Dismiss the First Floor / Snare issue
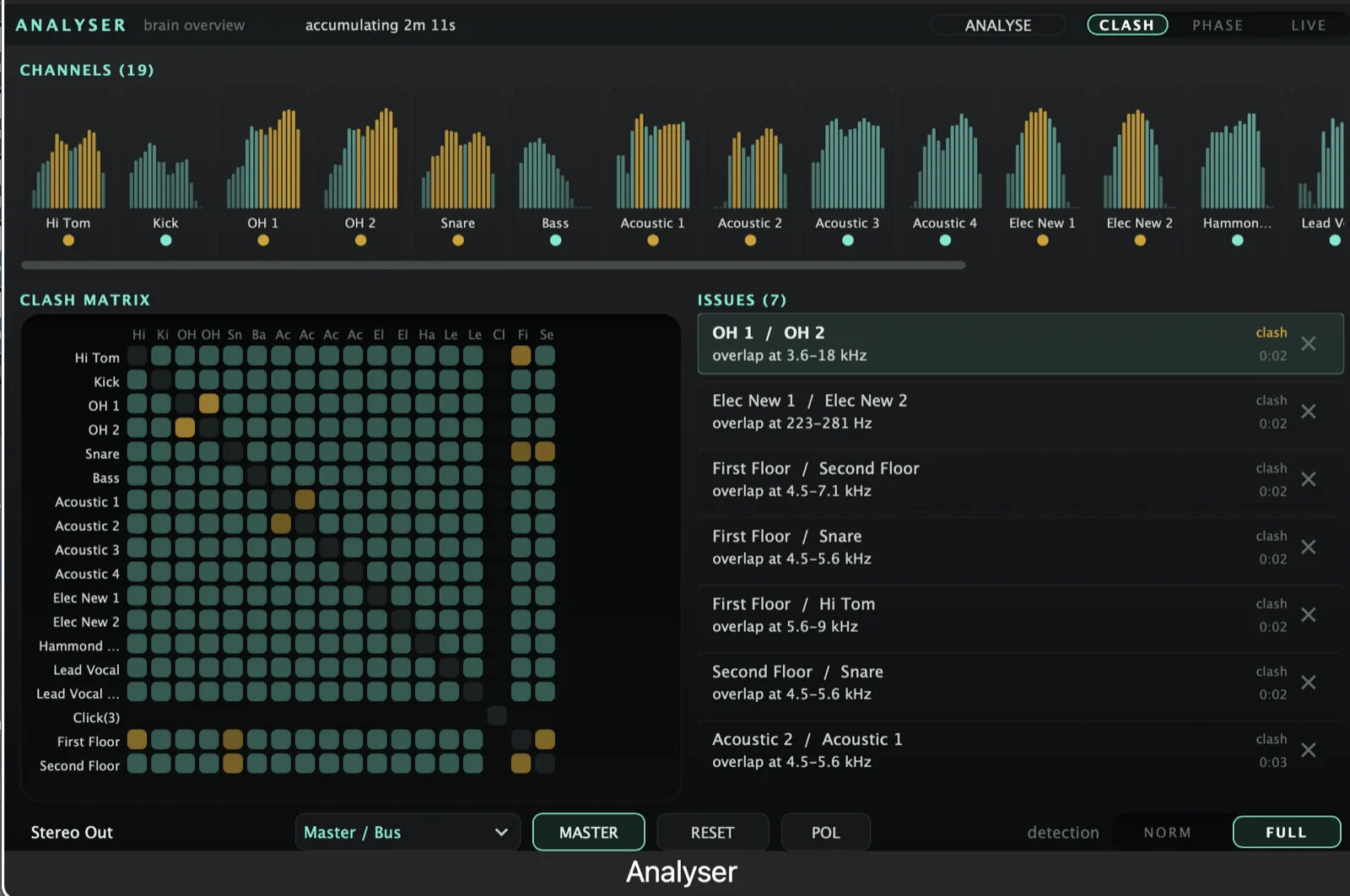Image resolution: width=1350 pixels, height=896 pixels. [1308, 547]
